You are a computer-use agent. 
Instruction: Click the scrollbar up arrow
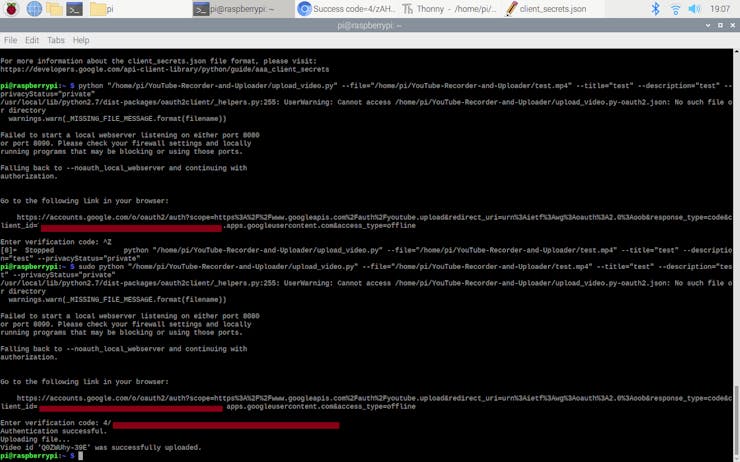point(737,50)
